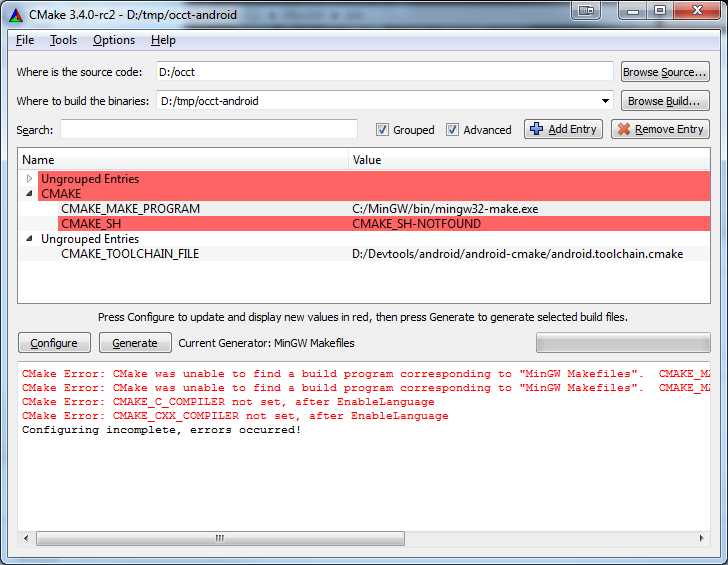
Task: Collapse the CMAKE group
Action: click(x=29, y=194)
